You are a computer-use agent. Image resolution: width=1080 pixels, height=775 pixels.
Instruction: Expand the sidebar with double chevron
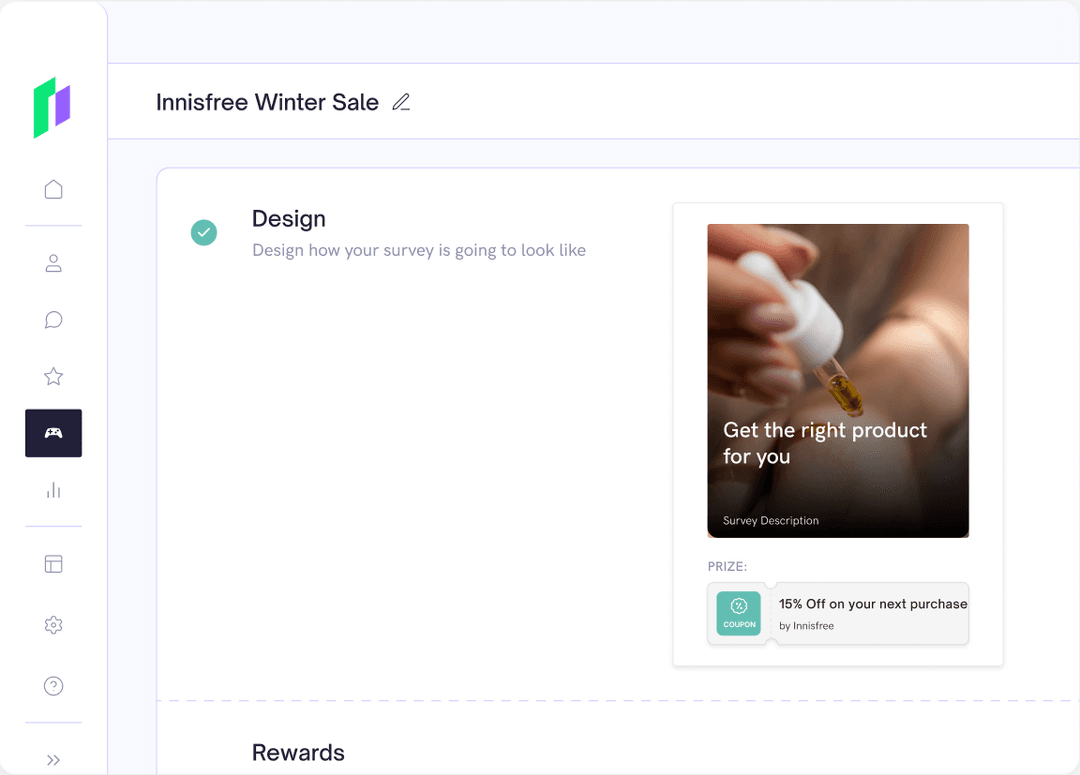point(54,760)
